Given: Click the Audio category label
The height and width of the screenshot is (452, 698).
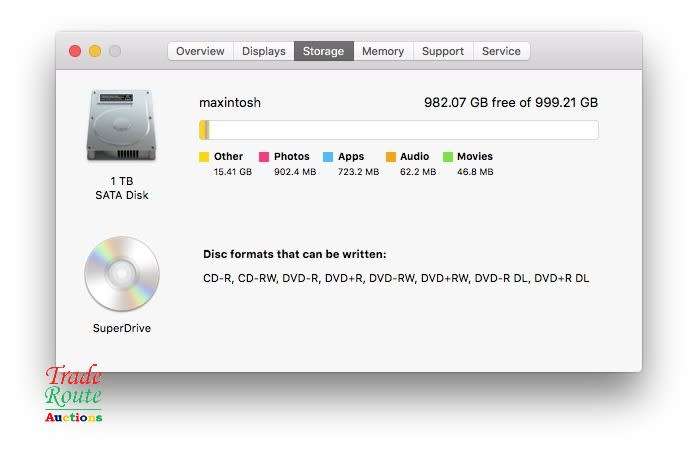Looking at the screenshot, I should [414, 156].
